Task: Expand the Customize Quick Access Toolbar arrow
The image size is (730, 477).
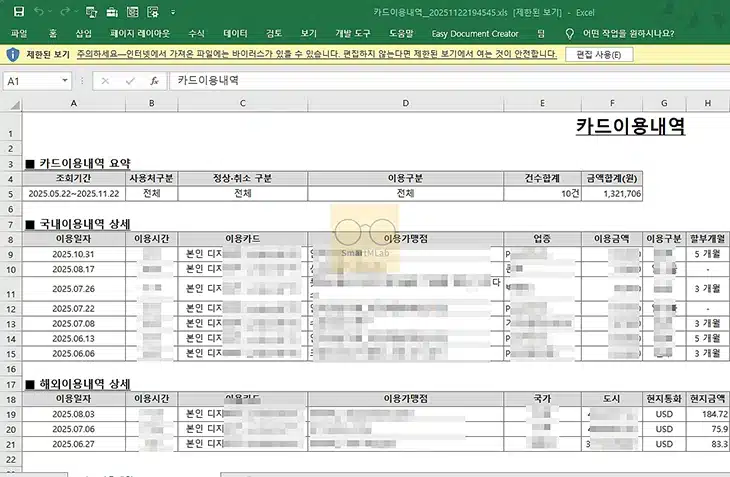Action: coord(173,12)
